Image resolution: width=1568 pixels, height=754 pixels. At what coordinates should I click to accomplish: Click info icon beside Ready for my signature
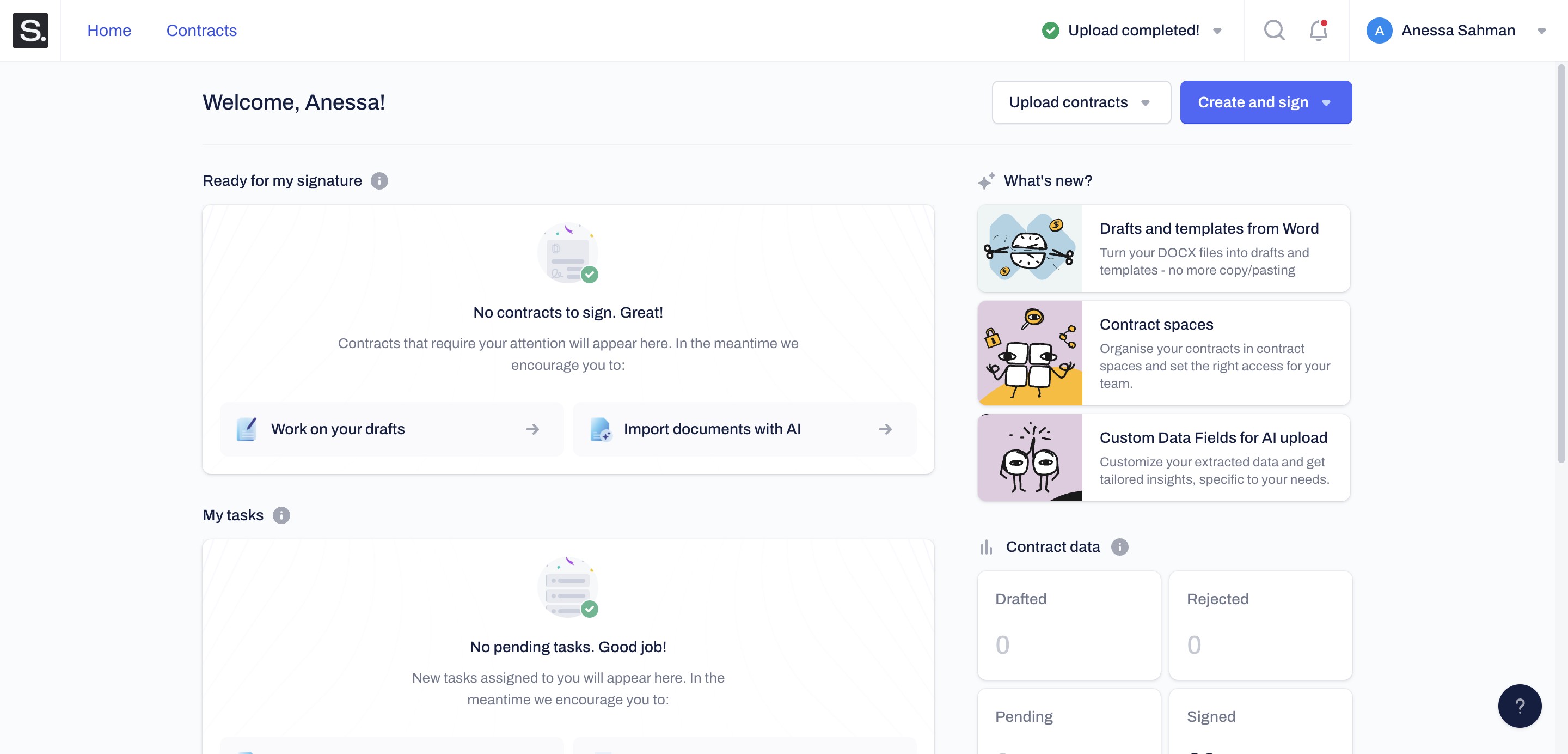coord(379,181)
